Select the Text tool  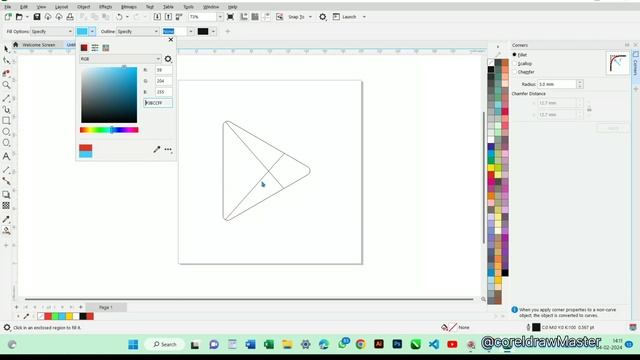click(6, 156)
